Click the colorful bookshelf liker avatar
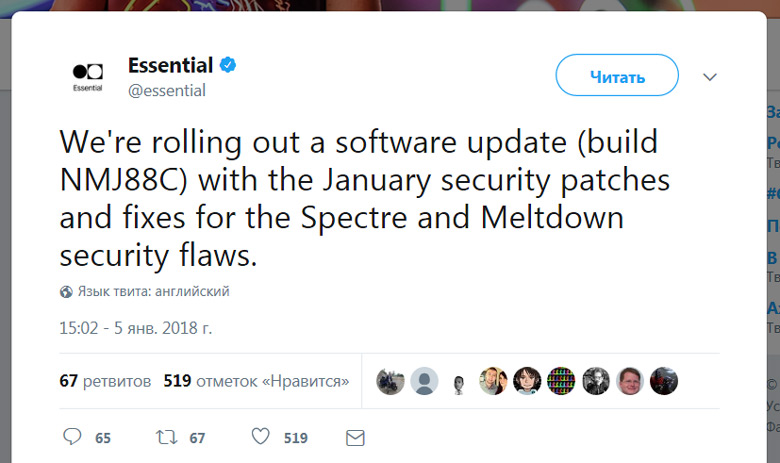 (x=561, y=381)
